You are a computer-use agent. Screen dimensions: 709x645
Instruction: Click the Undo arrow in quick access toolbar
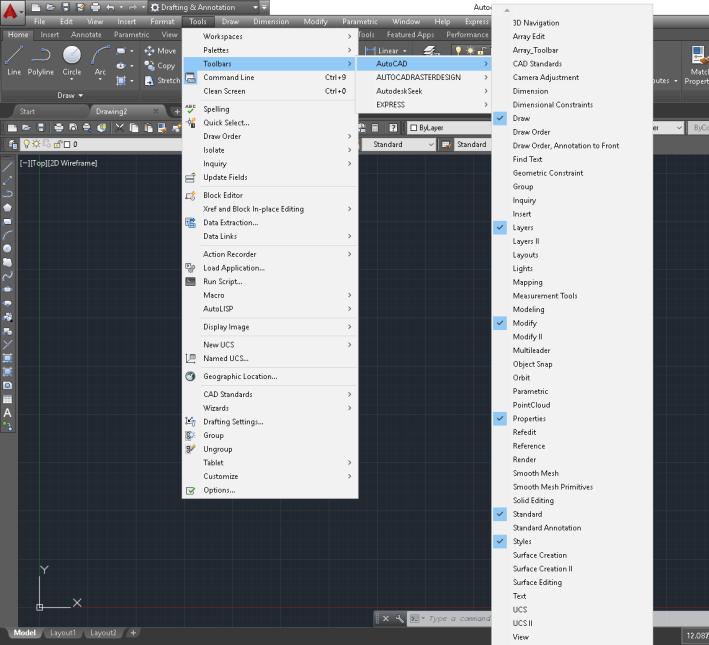(110, 7)
